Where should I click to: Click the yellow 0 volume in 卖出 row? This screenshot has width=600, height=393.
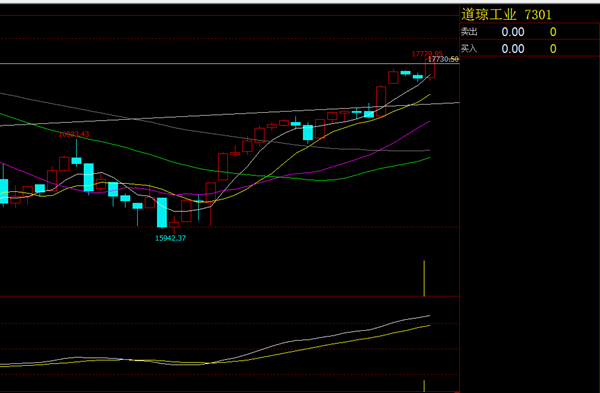pyautogui.click(x=553, y=32)
